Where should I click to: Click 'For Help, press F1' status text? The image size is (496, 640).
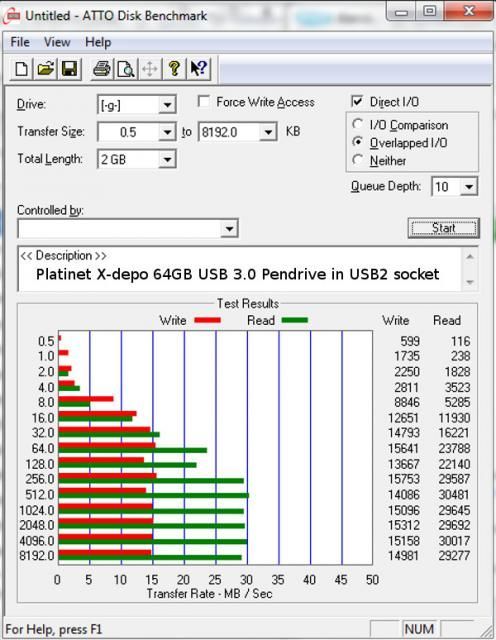53,629
